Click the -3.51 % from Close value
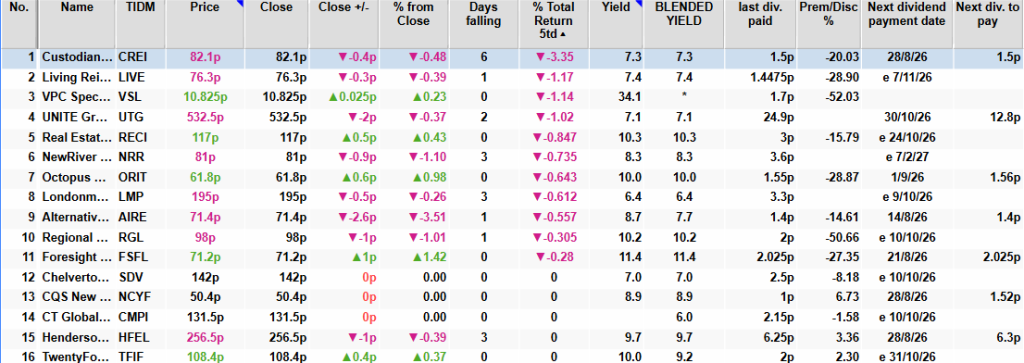This screenshot has height=363, width=1024. (x=427, y=216)
